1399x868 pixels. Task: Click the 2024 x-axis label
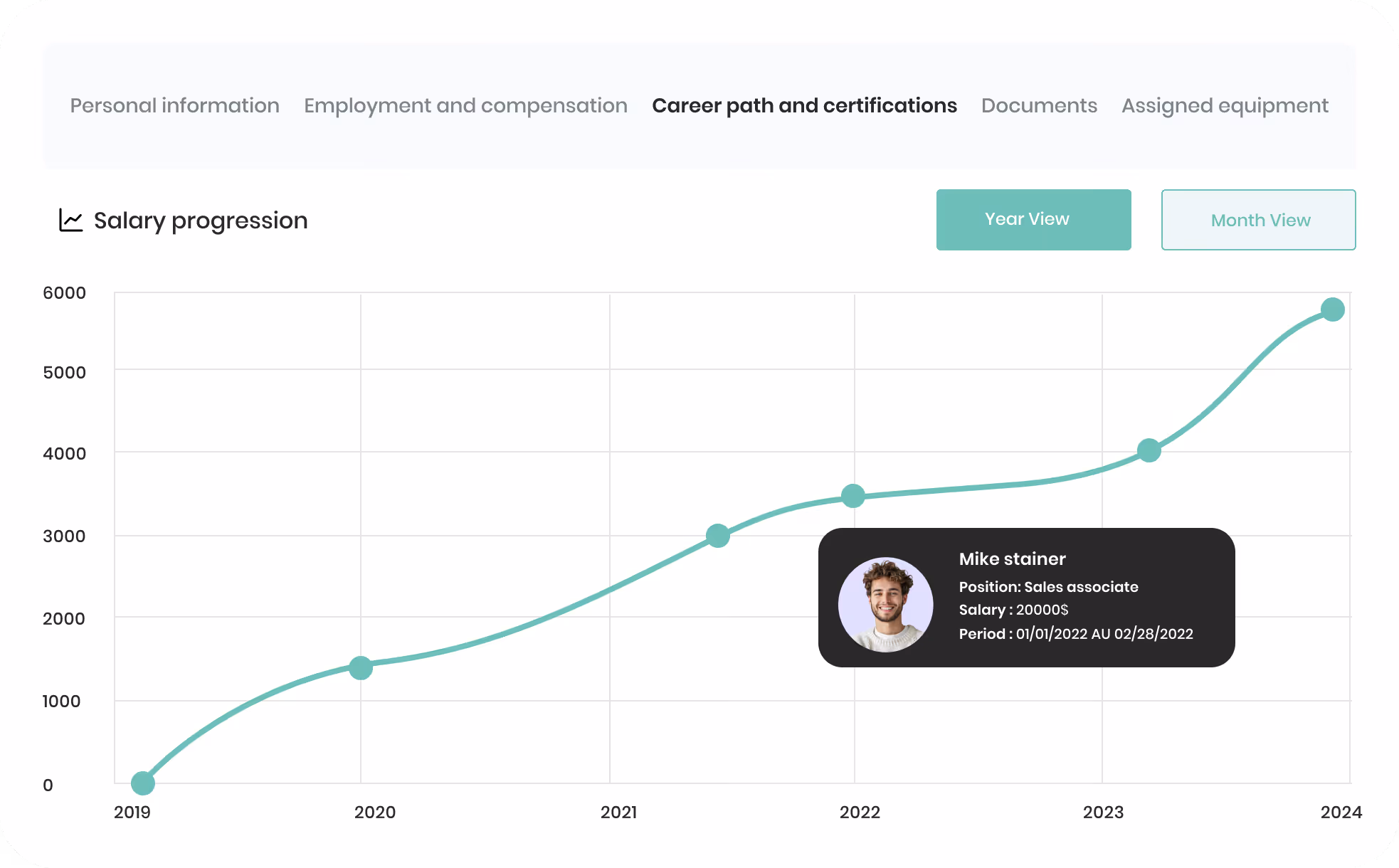pos(1341,812)
